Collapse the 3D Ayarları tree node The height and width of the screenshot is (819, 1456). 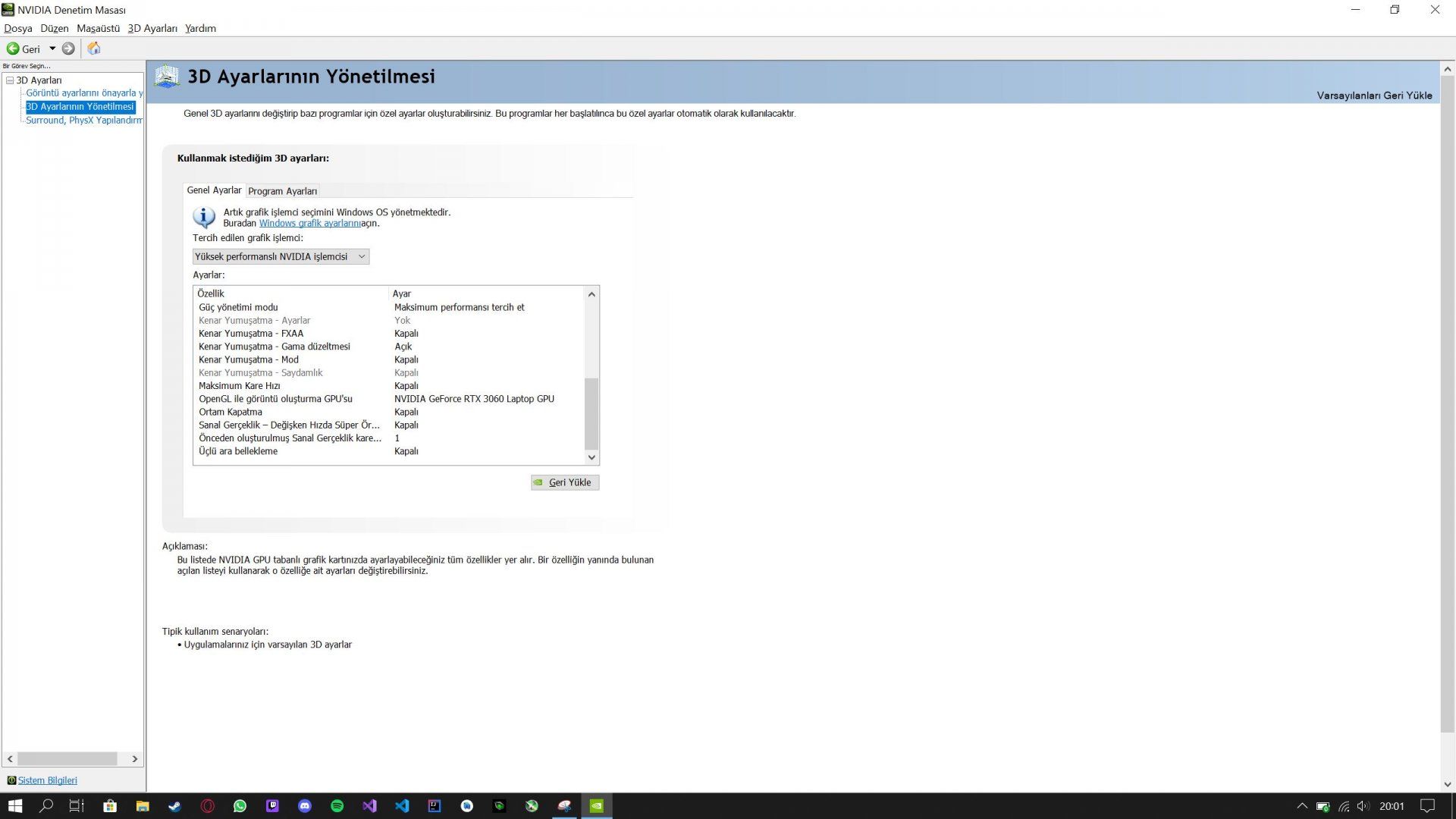[10, 80]
